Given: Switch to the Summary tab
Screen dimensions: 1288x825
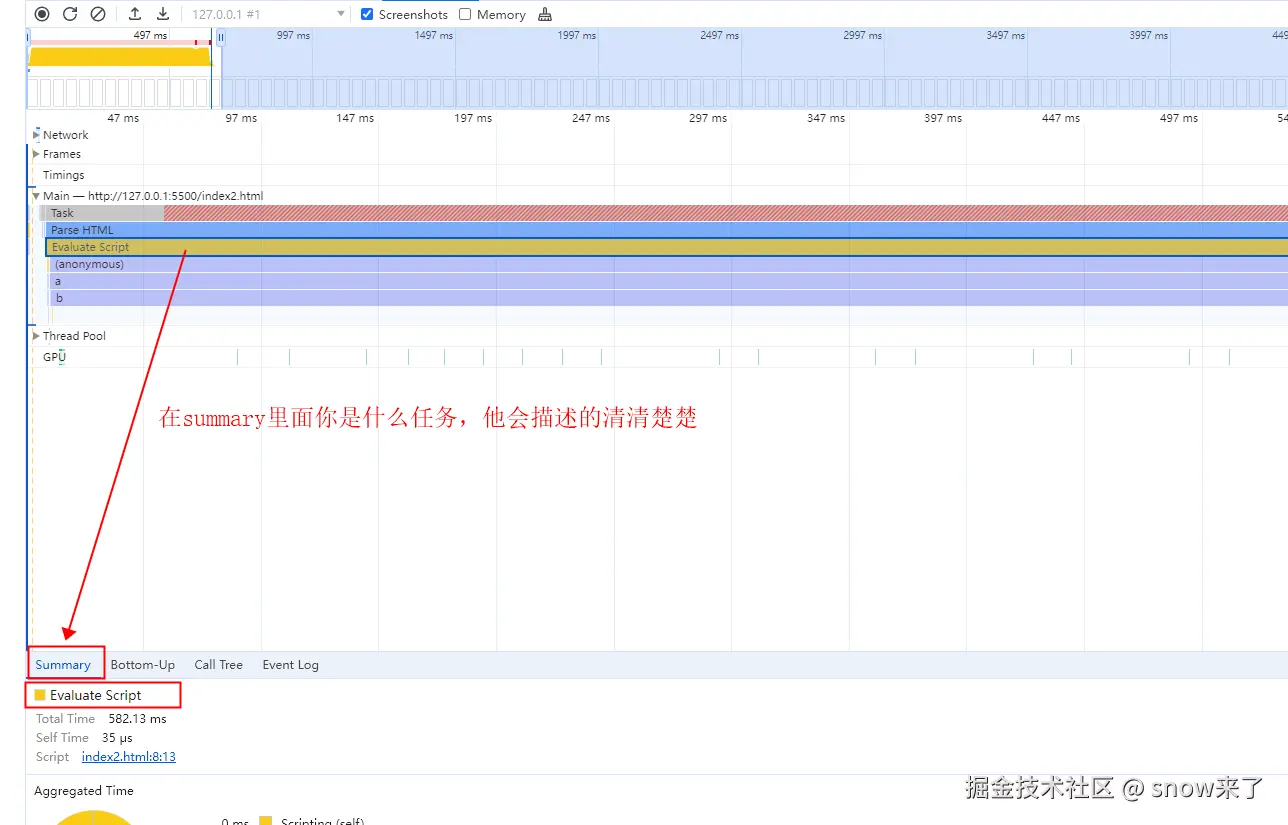Looking at the screenshot, I should pos(63,665).
